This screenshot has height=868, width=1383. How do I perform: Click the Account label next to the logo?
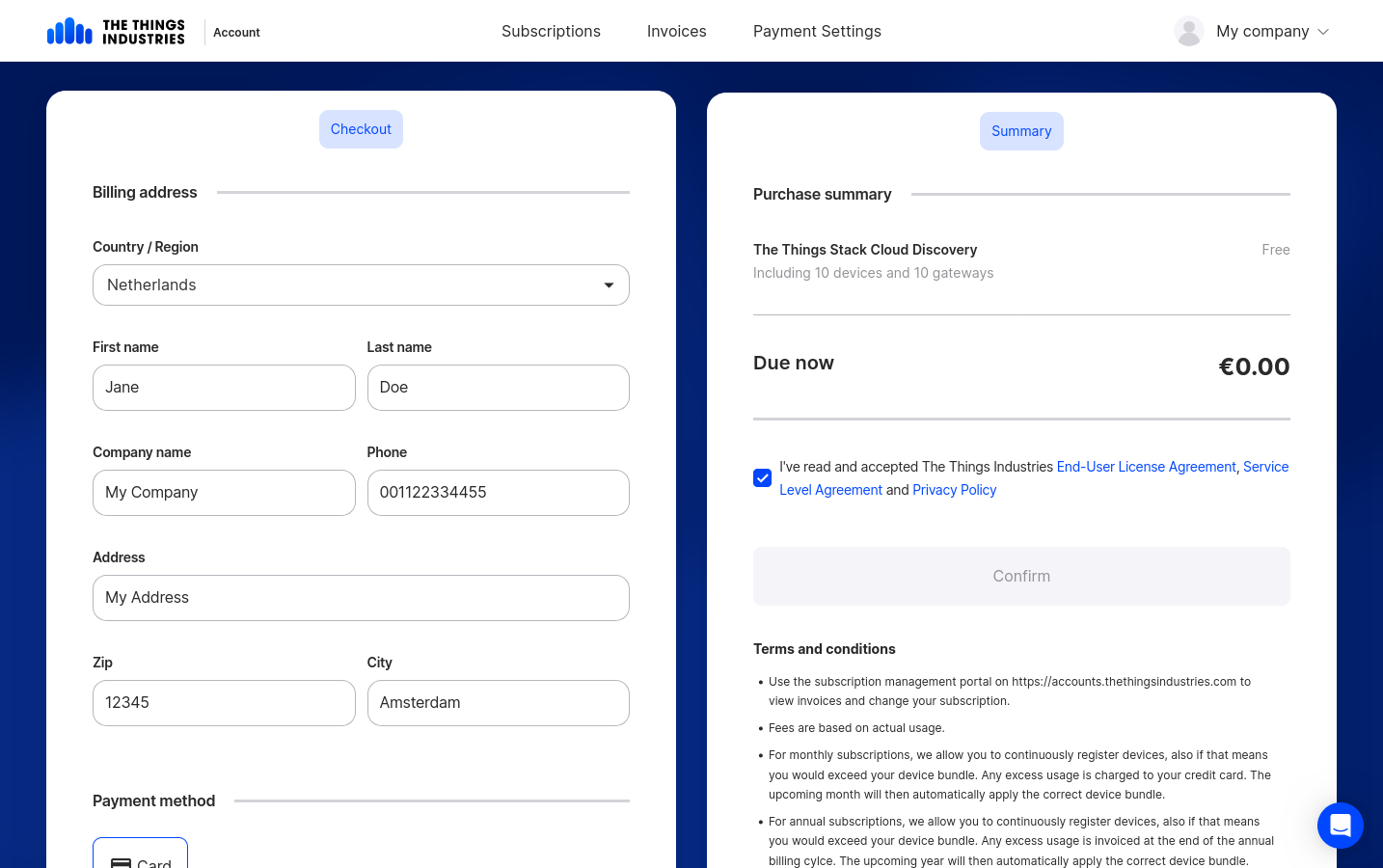click(236, 32)
